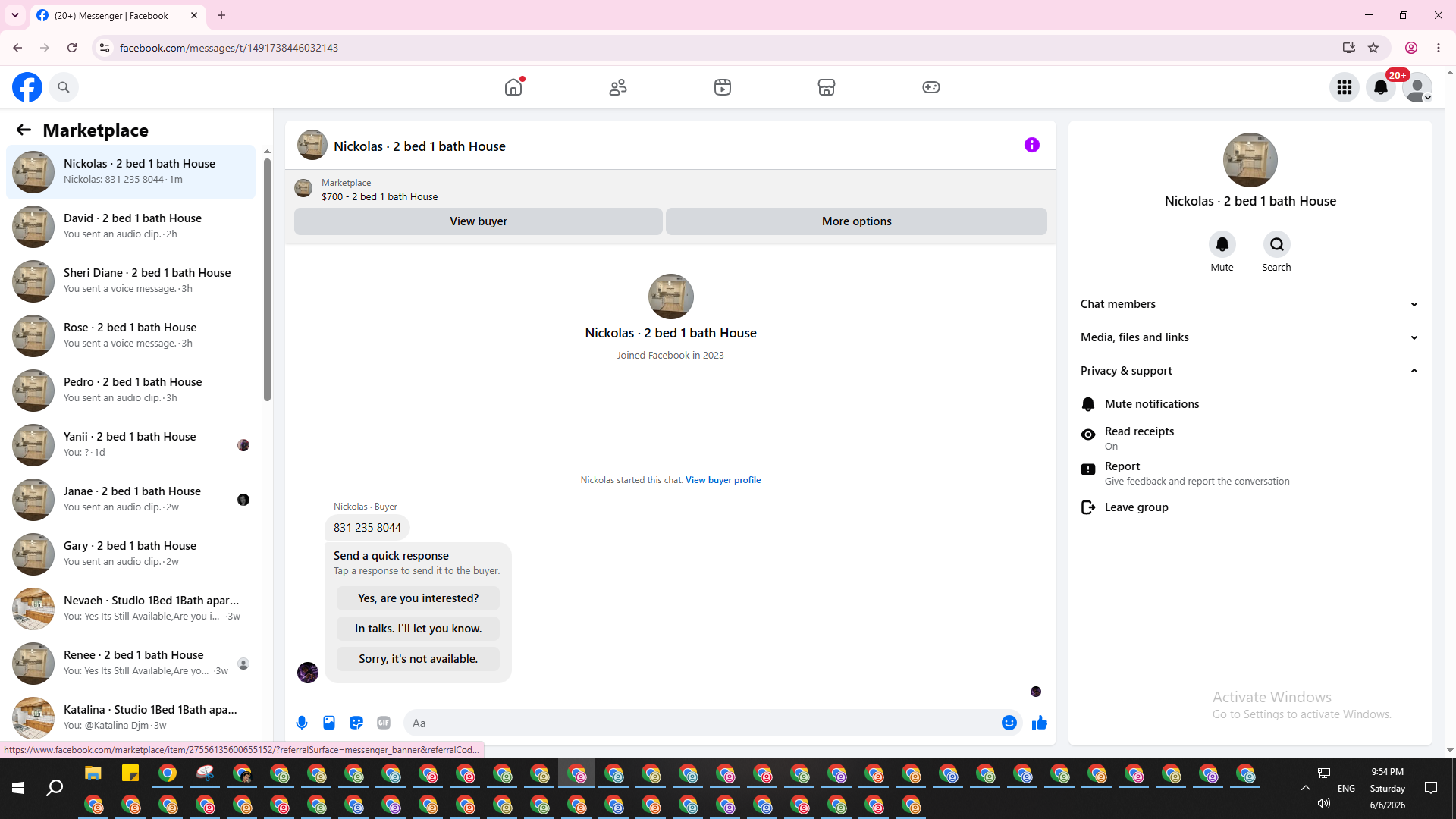This screenshot has width=1456, height=819.
Task: Expand Media, files and links section
Action: coord(1250,337)
